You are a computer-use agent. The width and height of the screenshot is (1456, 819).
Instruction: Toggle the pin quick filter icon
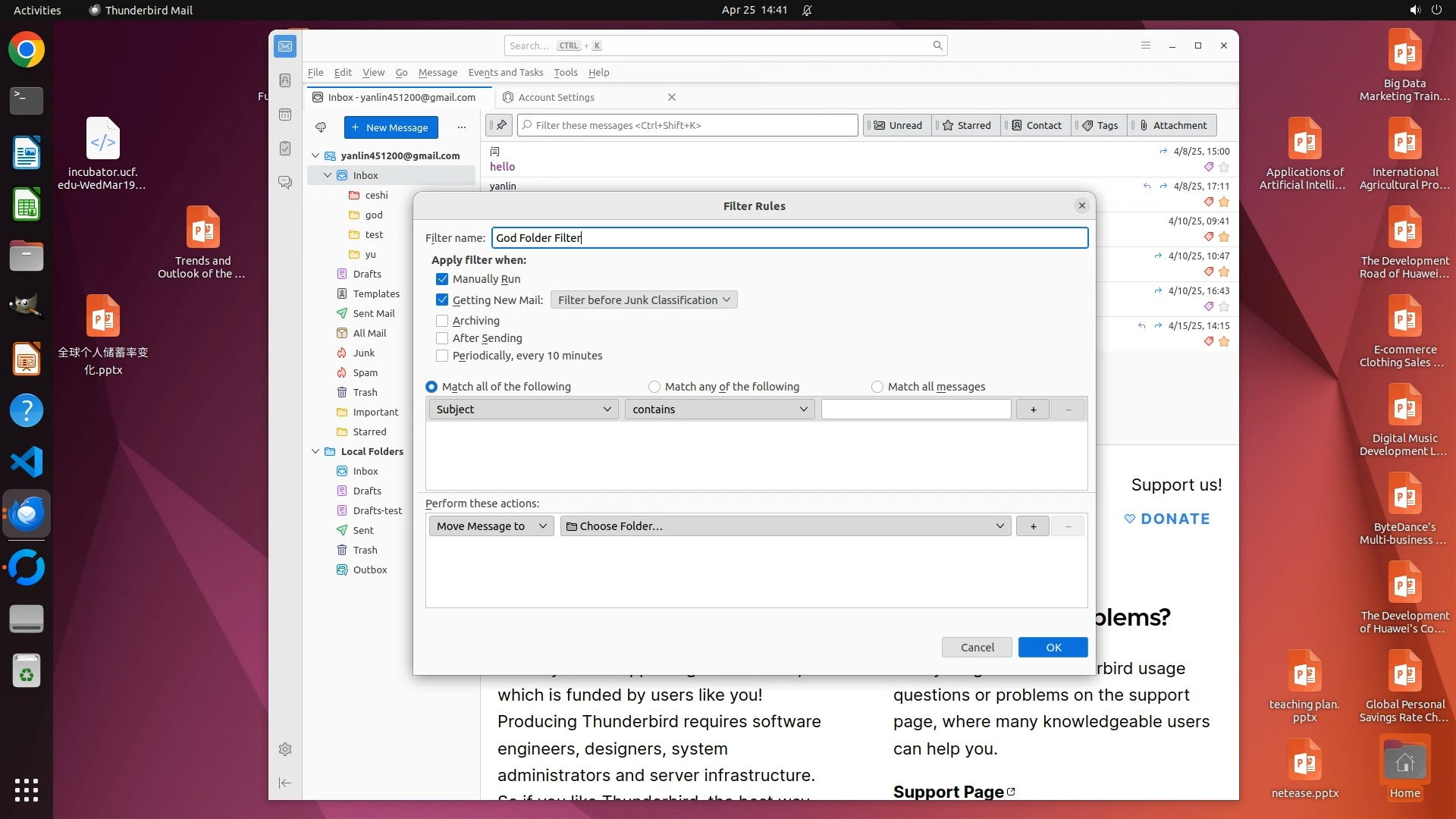tap(500, 125)
